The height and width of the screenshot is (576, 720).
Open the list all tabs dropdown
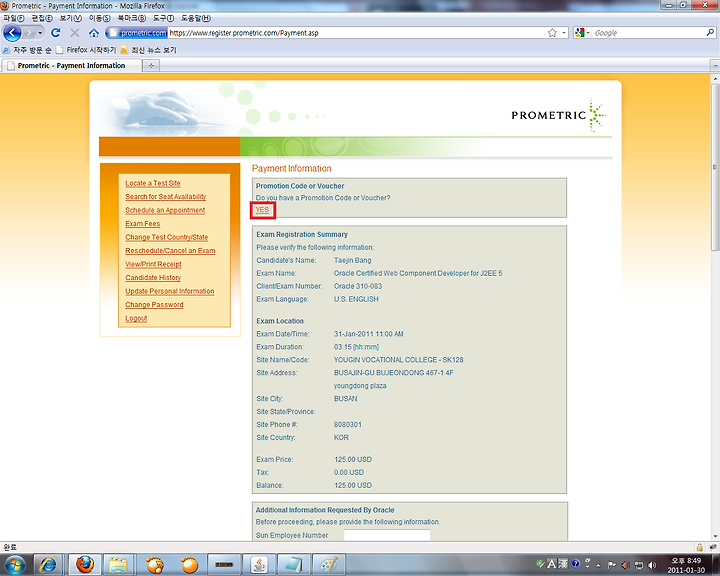[715, 66]
